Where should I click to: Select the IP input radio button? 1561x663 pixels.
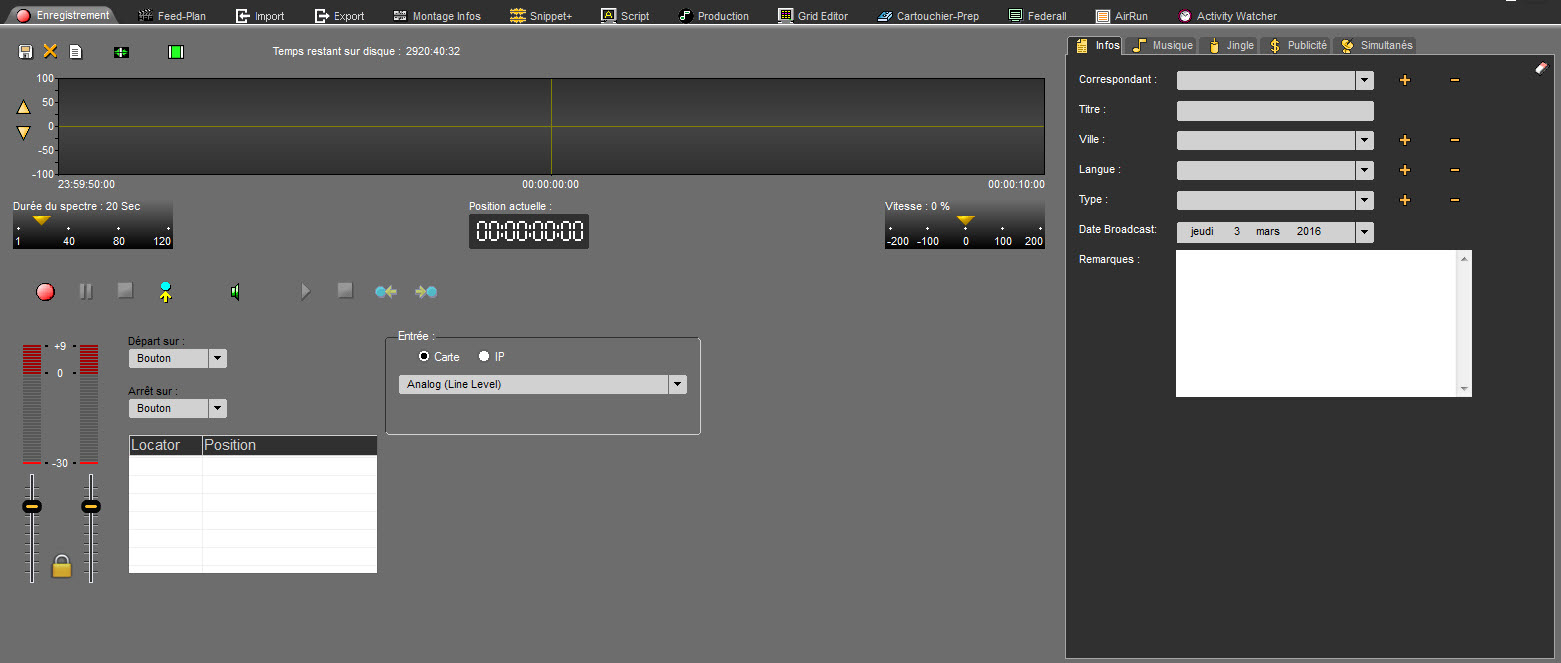click(484, 357)
